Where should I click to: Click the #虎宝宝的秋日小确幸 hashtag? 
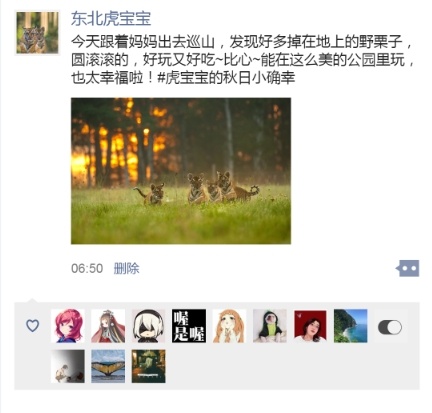226,78
